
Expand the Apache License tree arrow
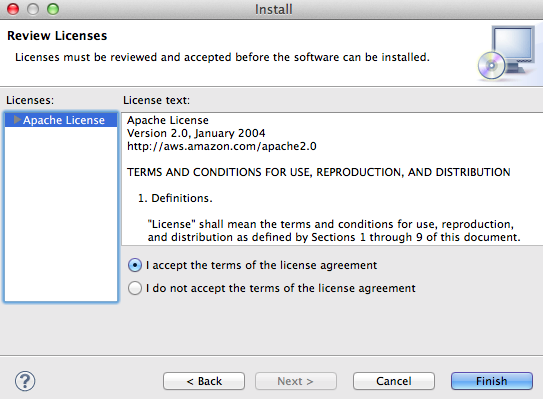click(17, 120)
